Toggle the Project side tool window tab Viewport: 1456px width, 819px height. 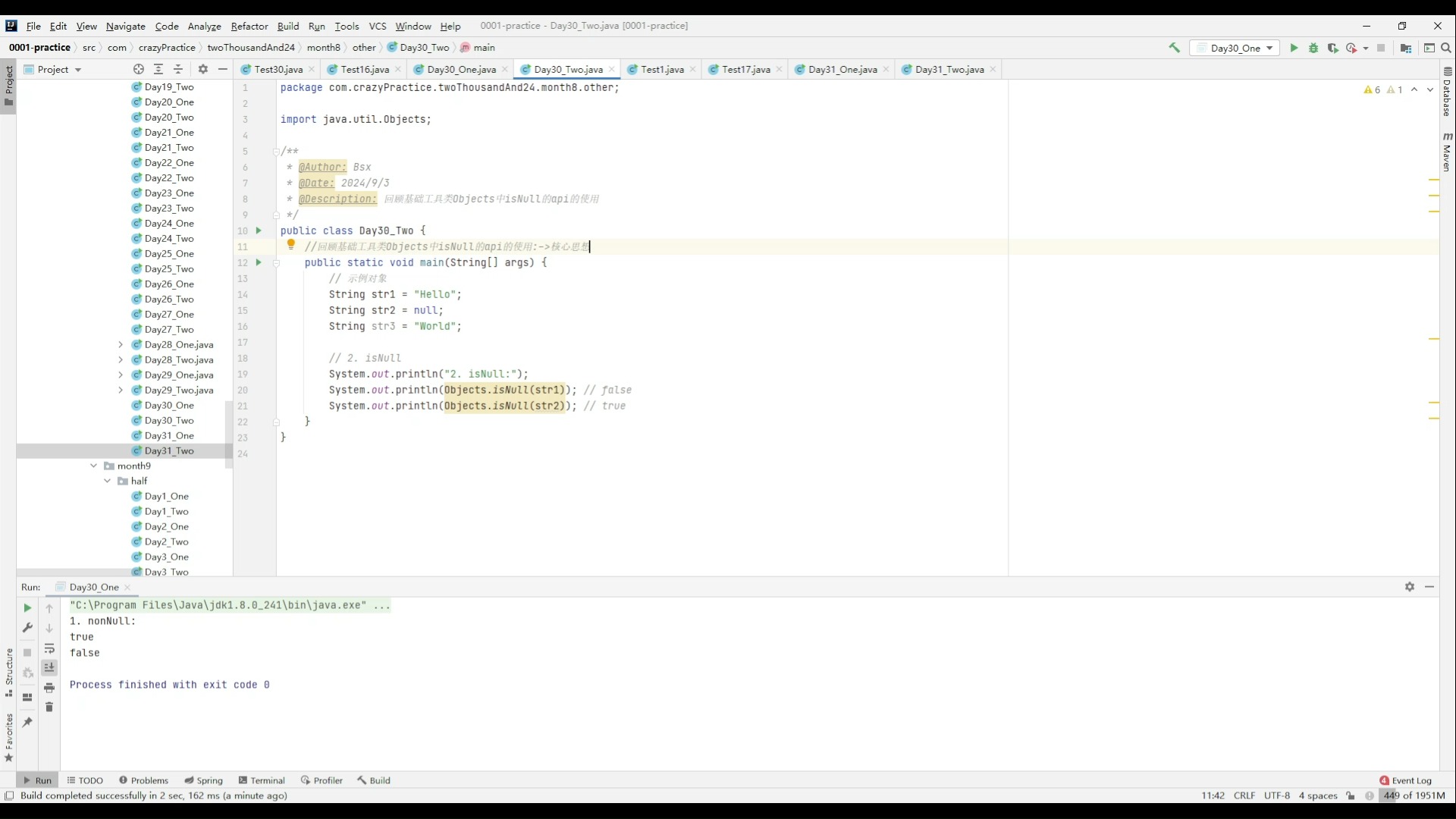[8, 86]
